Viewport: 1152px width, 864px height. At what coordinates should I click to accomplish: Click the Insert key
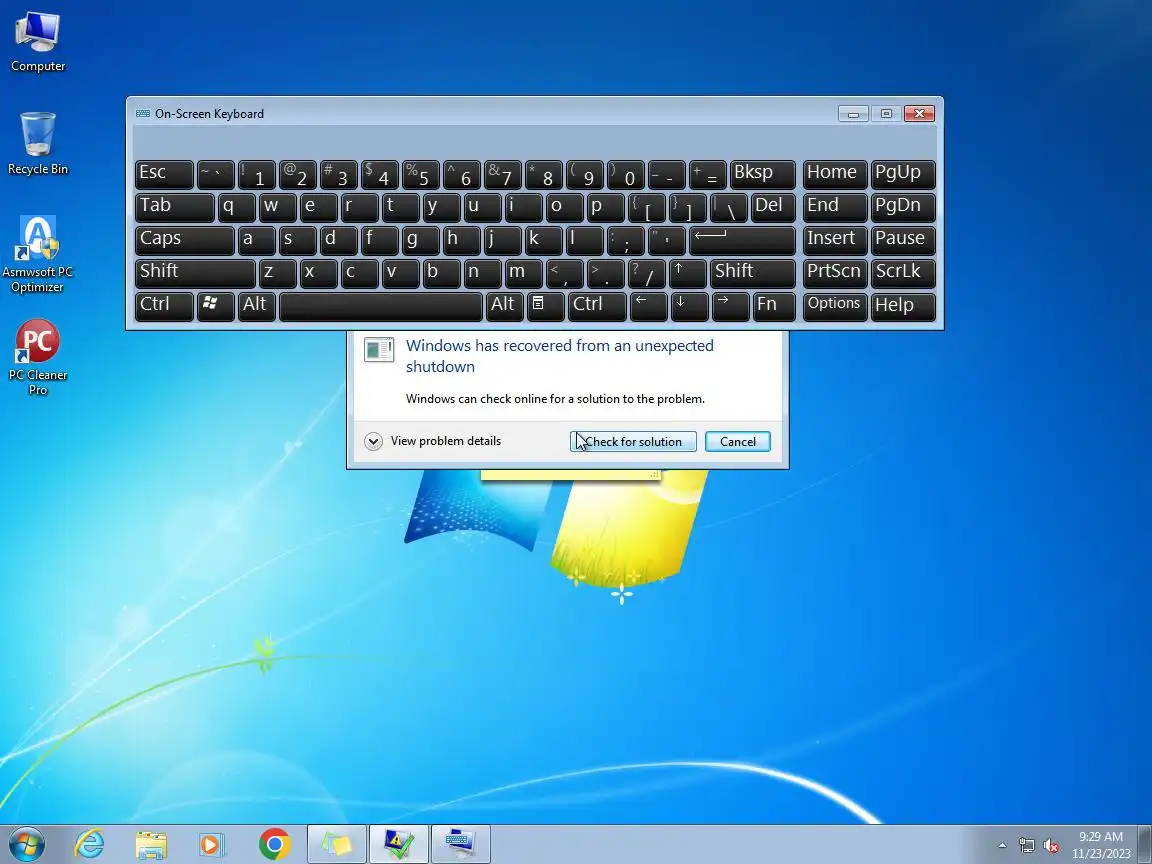835,240
